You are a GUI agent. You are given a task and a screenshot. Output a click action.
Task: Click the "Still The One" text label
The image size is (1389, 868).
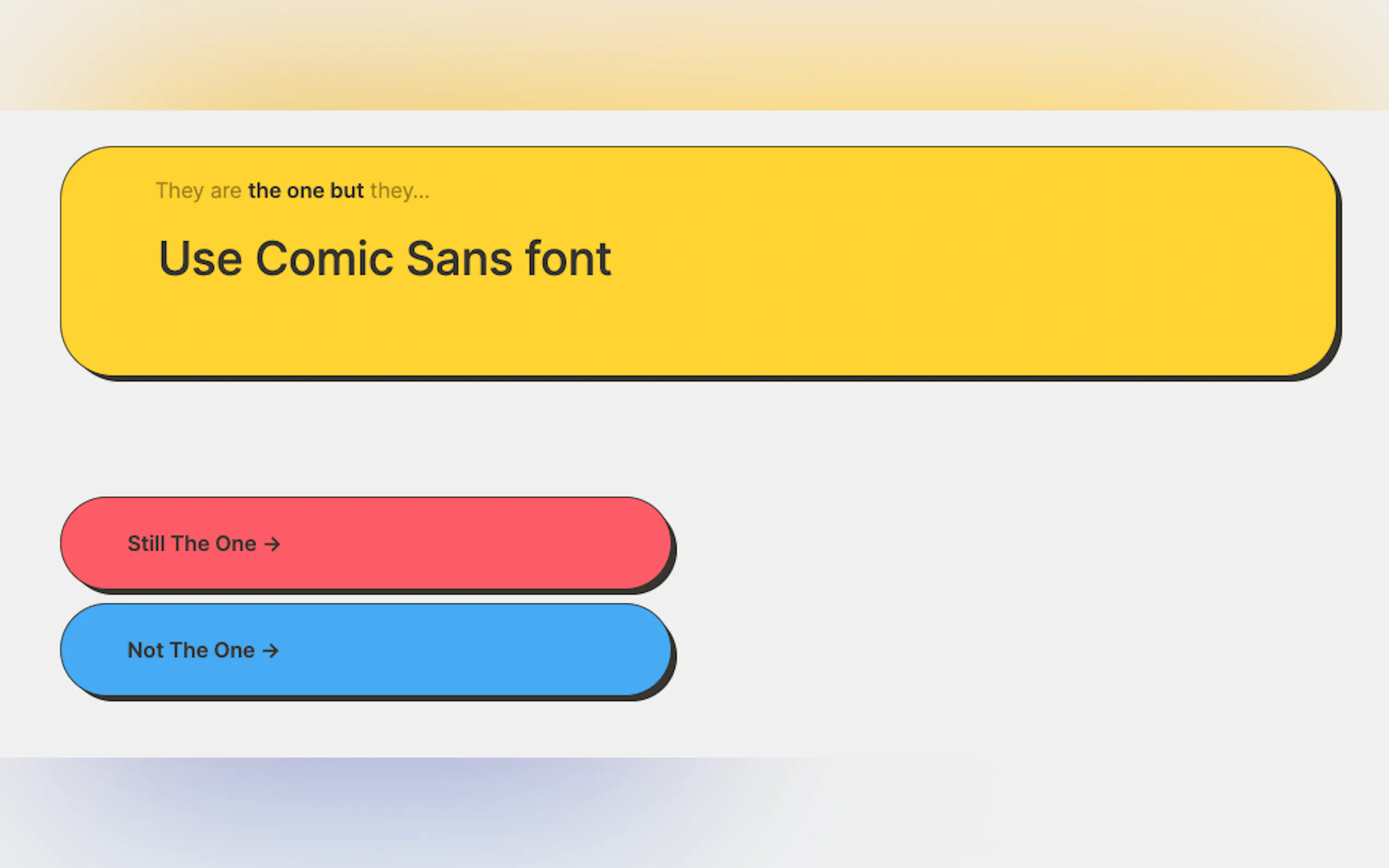pyautogui.click(x=192, y=544)
